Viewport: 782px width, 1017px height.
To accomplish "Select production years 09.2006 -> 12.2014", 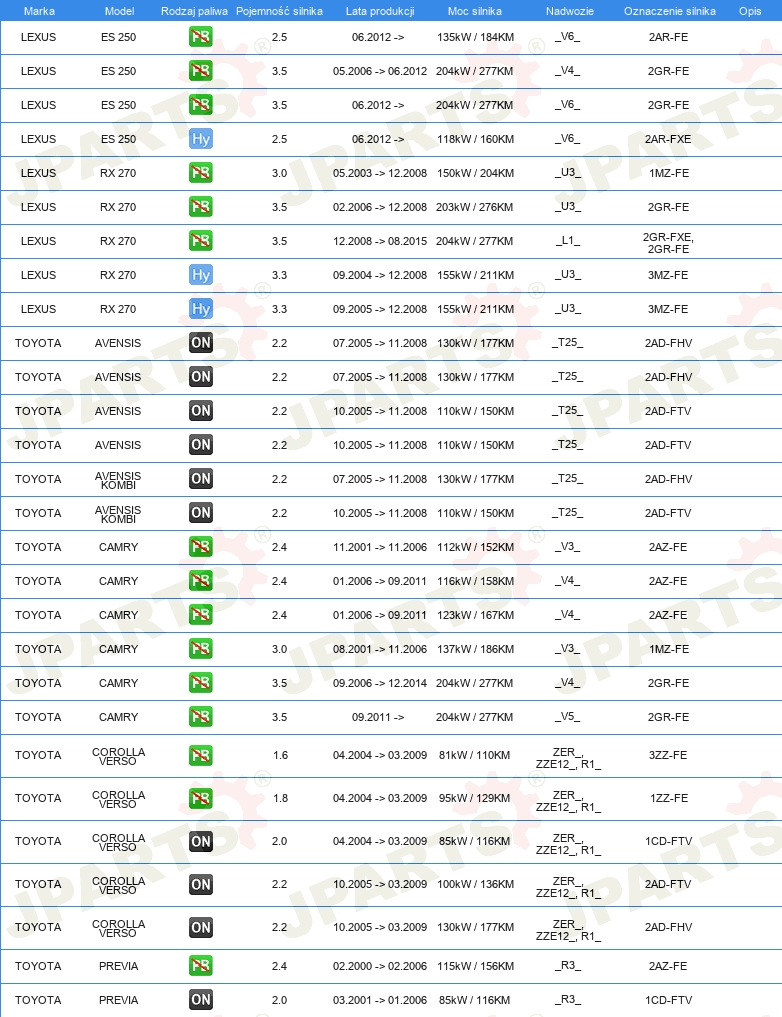I will pyautogui.click(x=380, y=683).
